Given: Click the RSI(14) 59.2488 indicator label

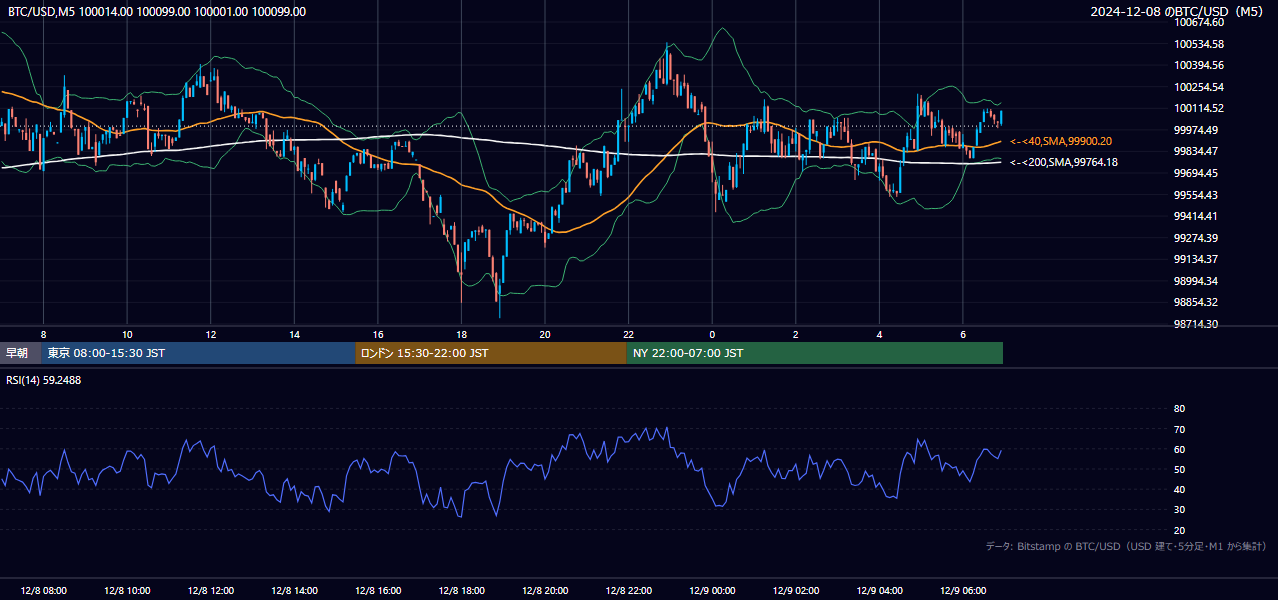Looking at the screenshot, I should tap(44, 380).
